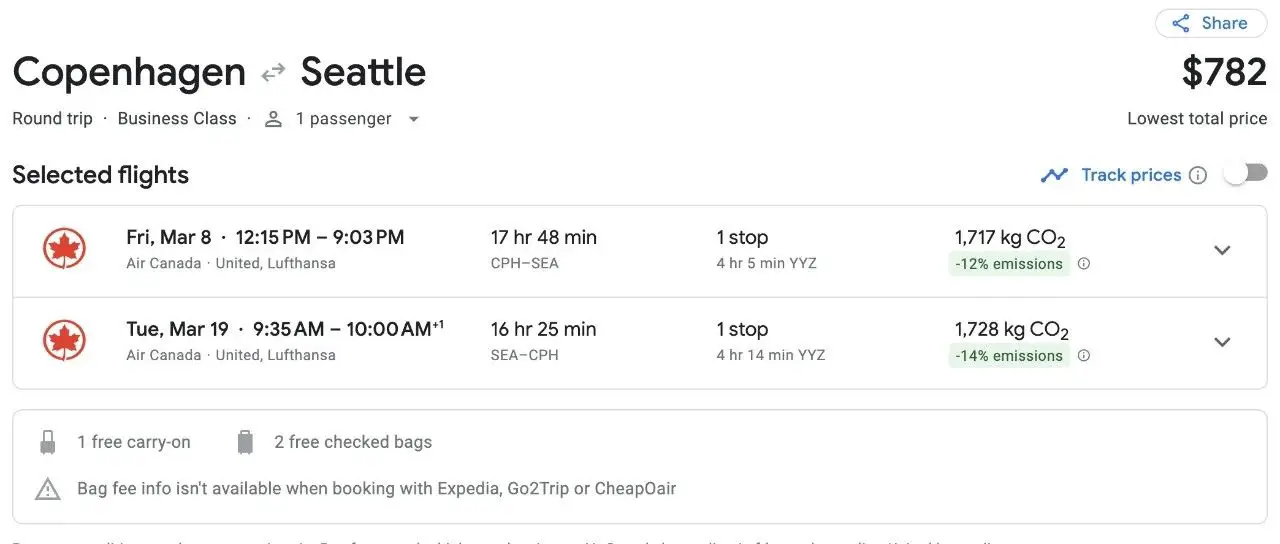Click the Share icon button
Viewport: 1280px width, 544px height.
1181,23
